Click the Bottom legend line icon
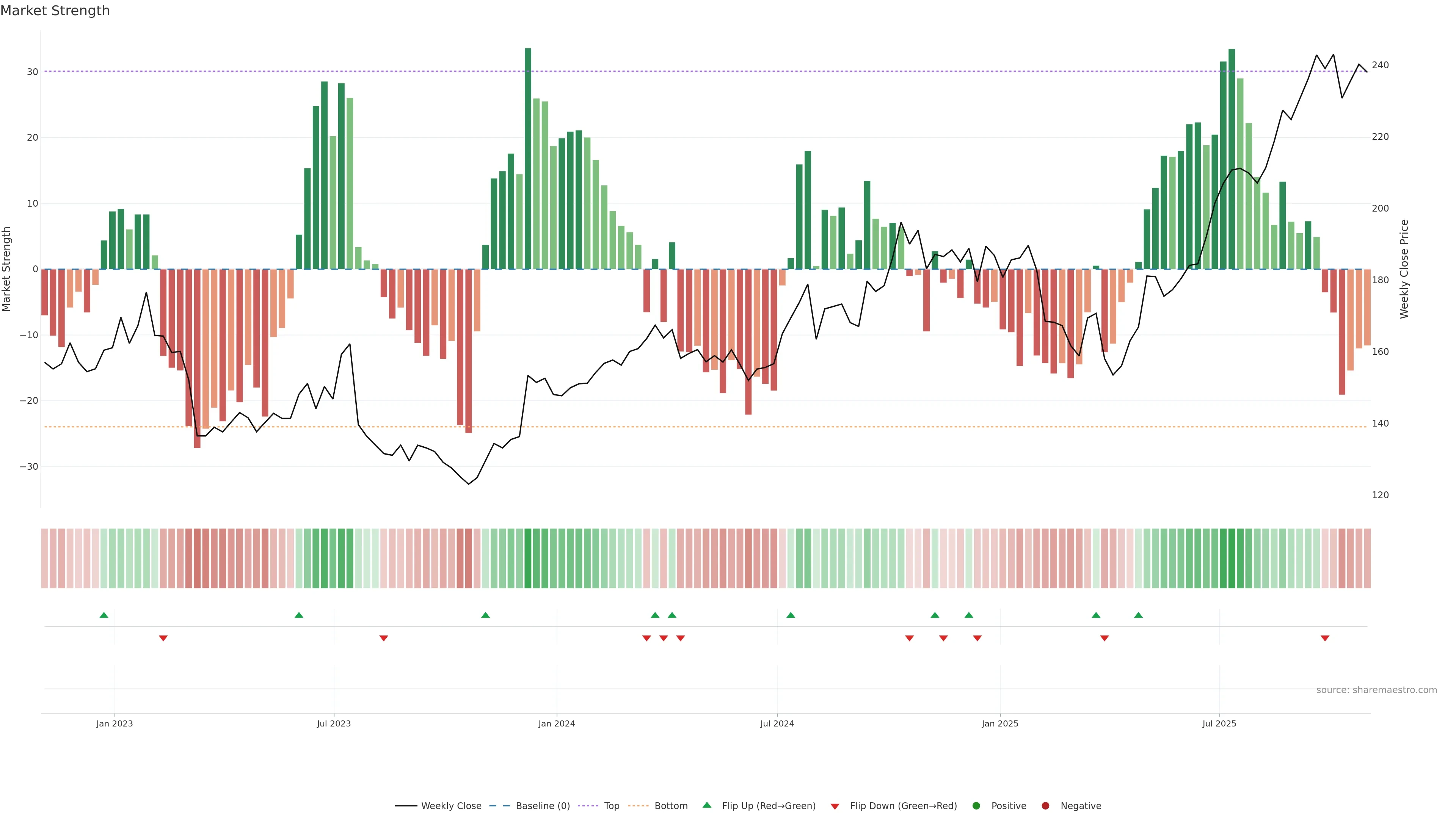Screen dimensions: 1456x819 (x=638, y=806)
